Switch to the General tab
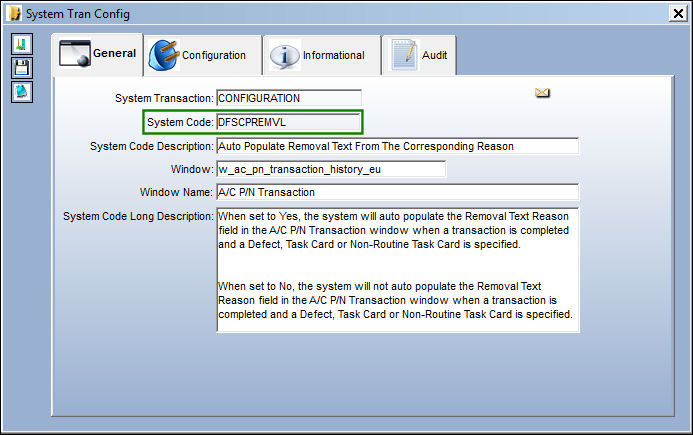 pyautogui.click(x=97, y=53)
